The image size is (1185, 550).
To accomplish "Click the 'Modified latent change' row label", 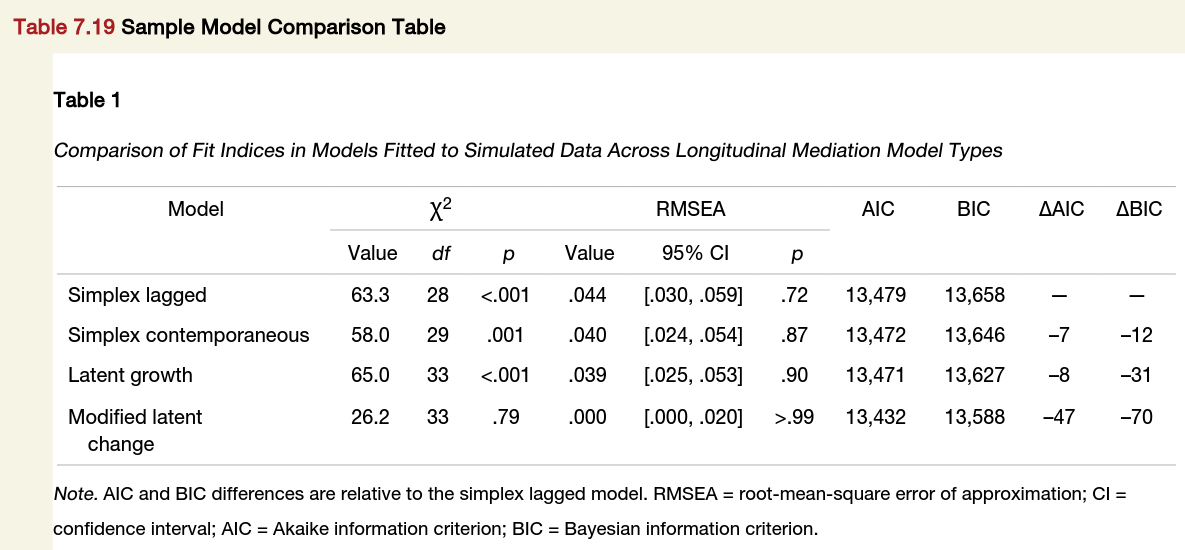I will pyautogui.click(x=134, y=429).
